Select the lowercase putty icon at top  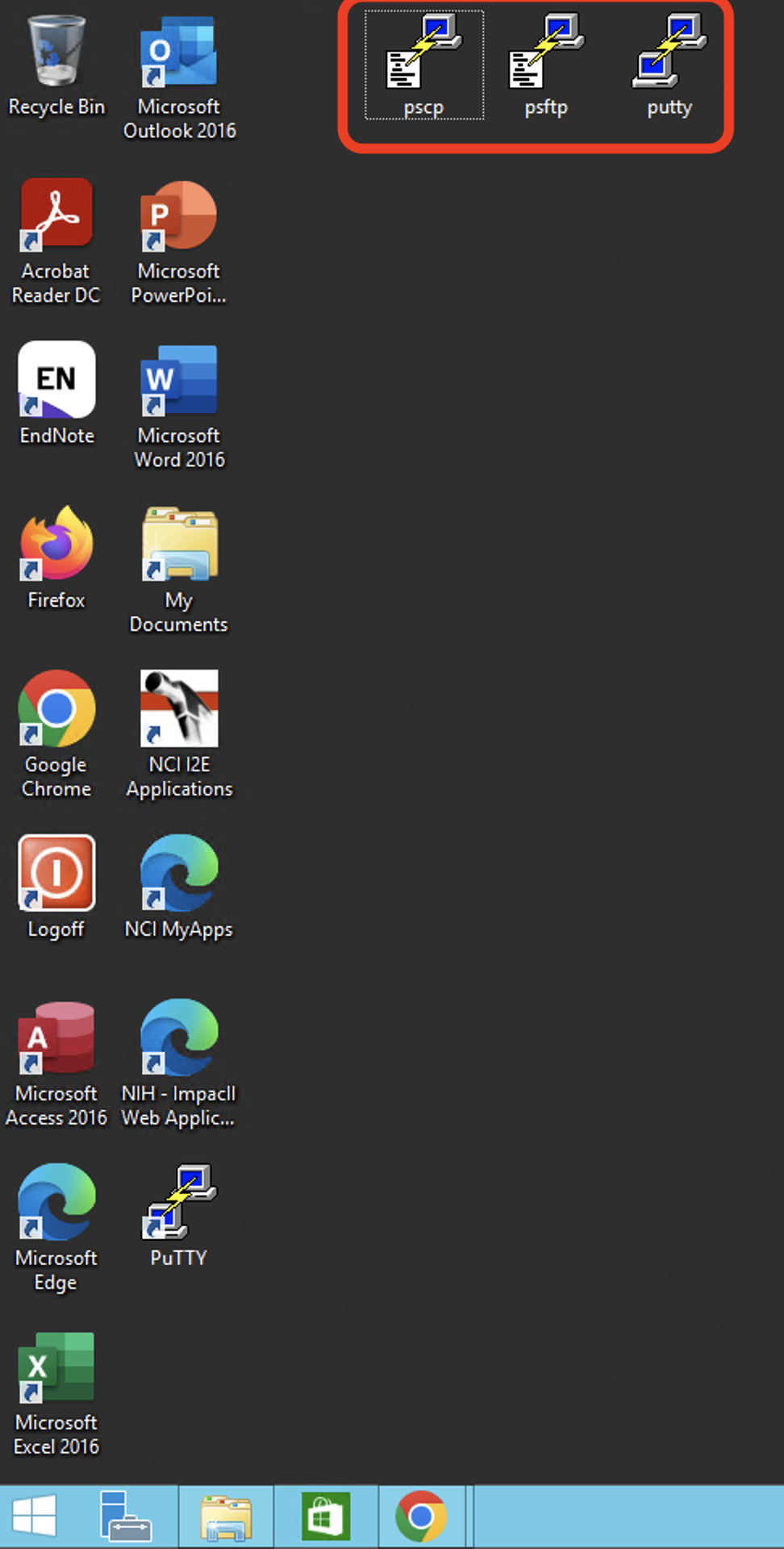click(x=669, y=53)
